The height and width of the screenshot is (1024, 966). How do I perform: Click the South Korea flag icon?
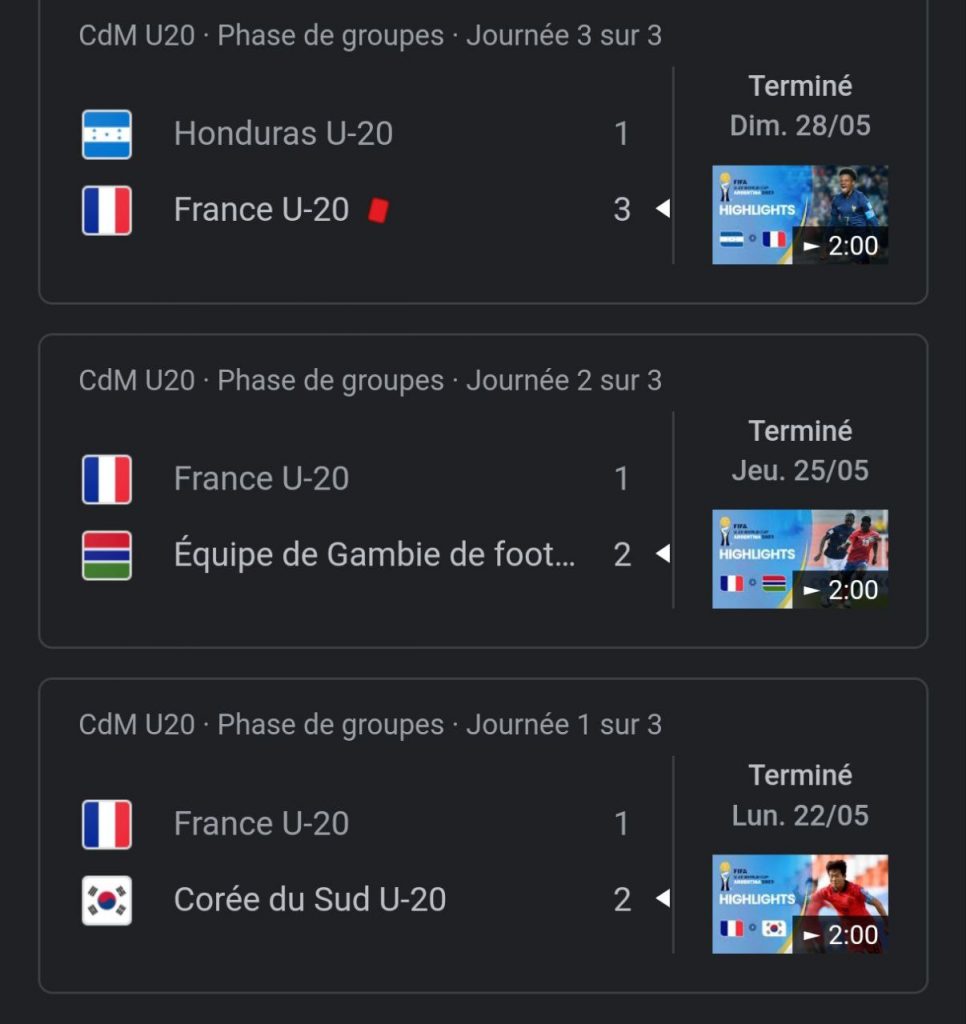106,900
